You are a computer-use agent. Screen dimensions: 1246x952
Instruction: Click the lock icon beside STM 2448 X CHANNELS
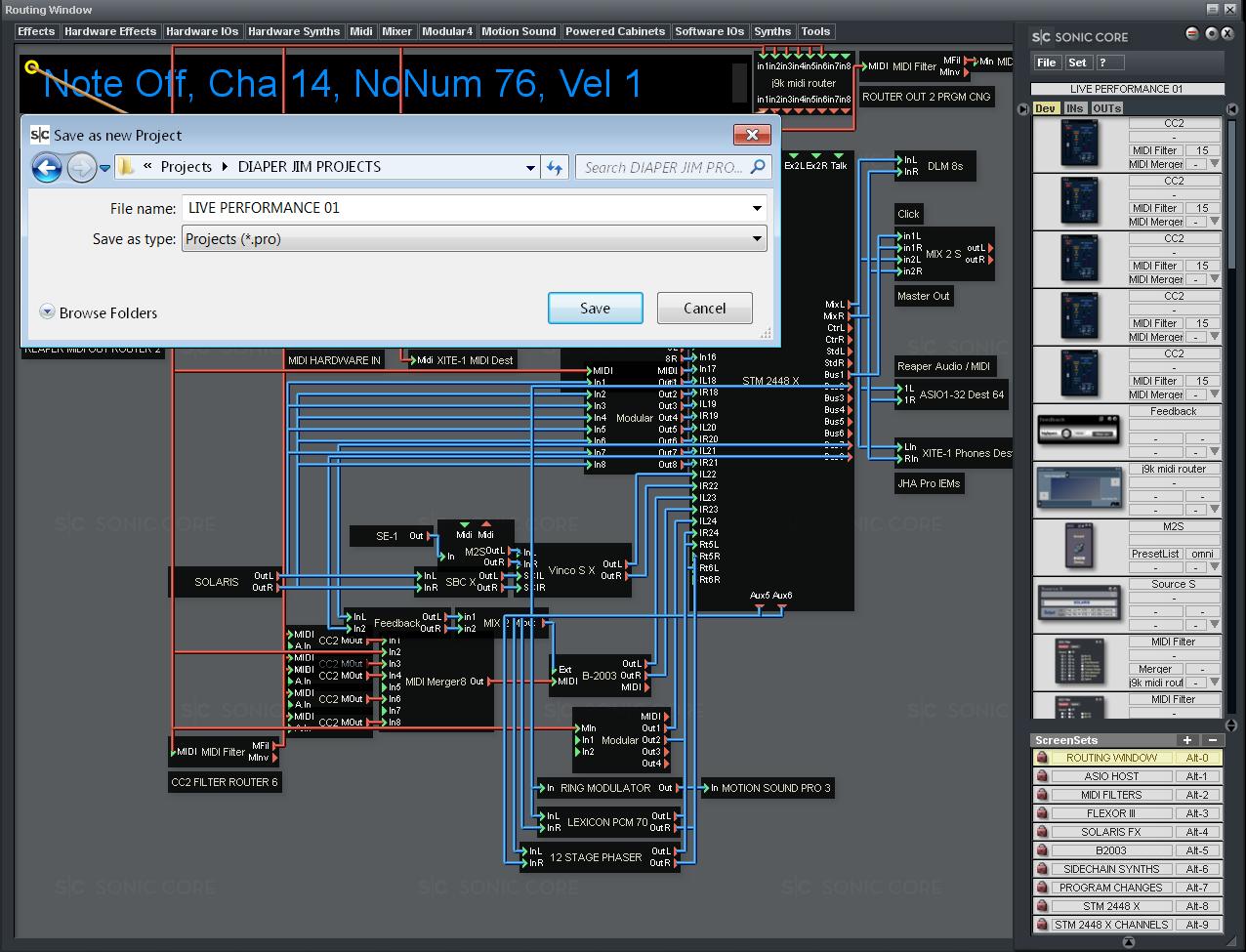click(1042, 925)
